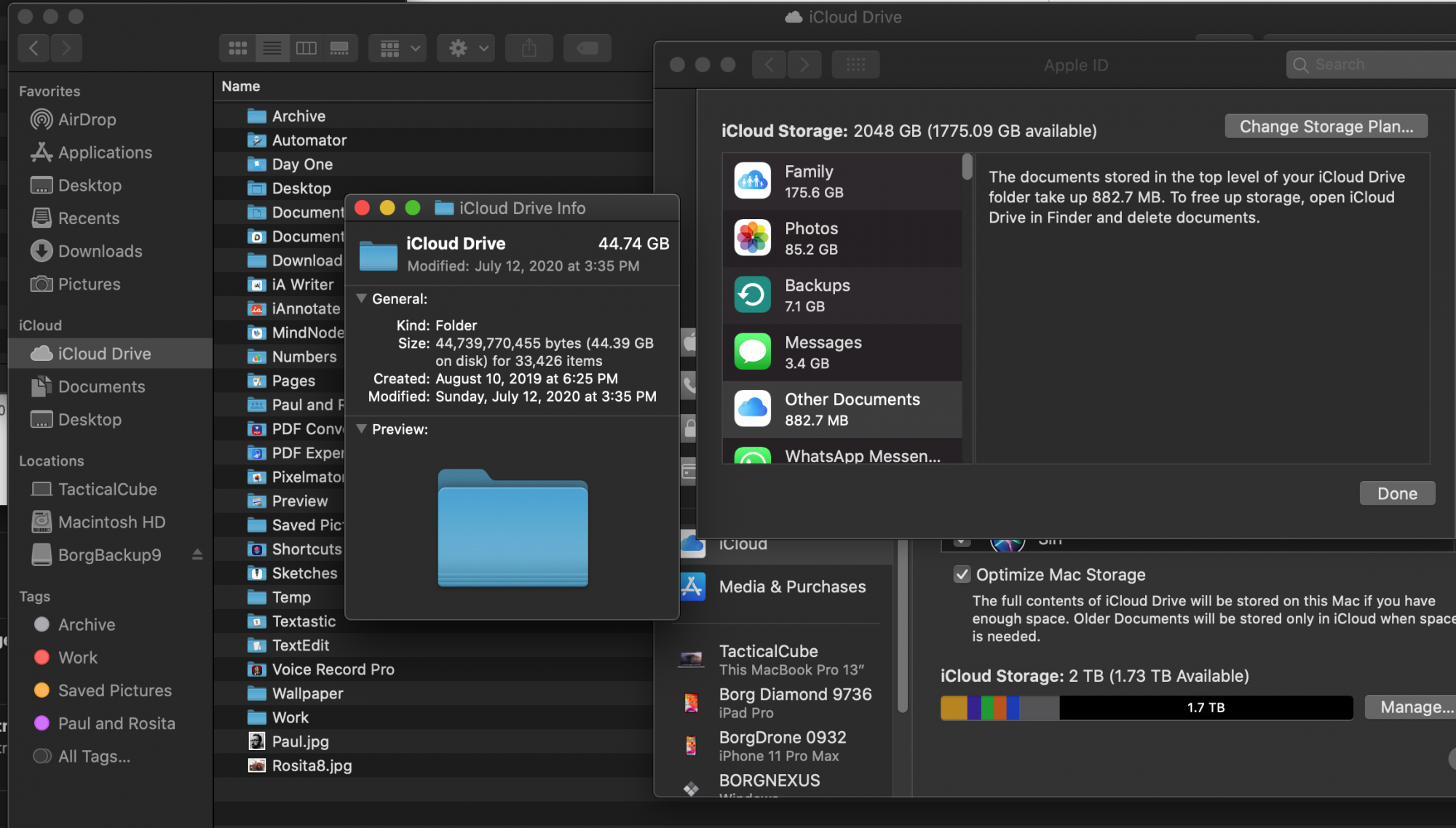
Task: Open AirDrop in Finder sidebar
Action: 74,119
